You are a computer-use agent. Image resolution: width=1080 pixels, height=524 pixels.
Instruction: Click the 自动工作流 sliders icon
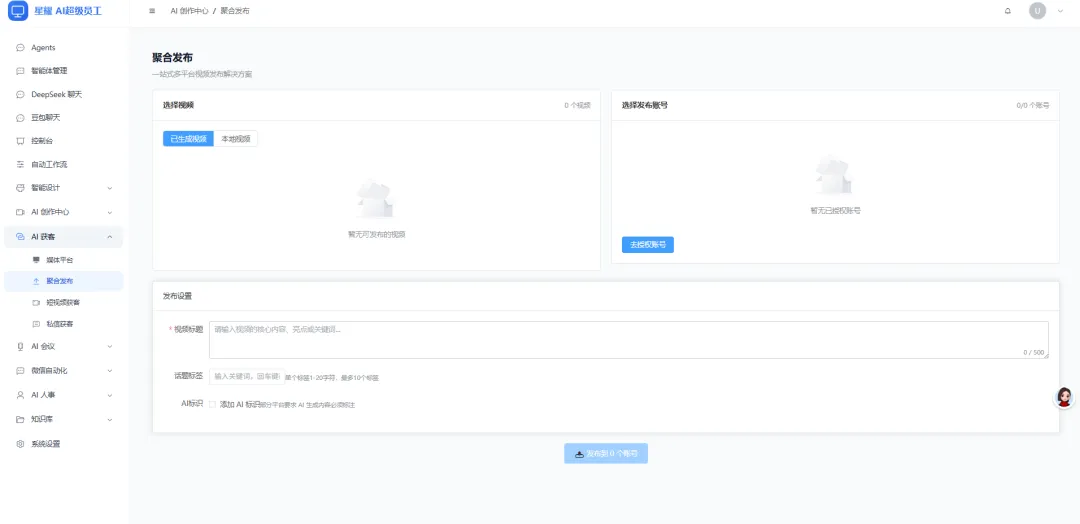coord(20,165)
